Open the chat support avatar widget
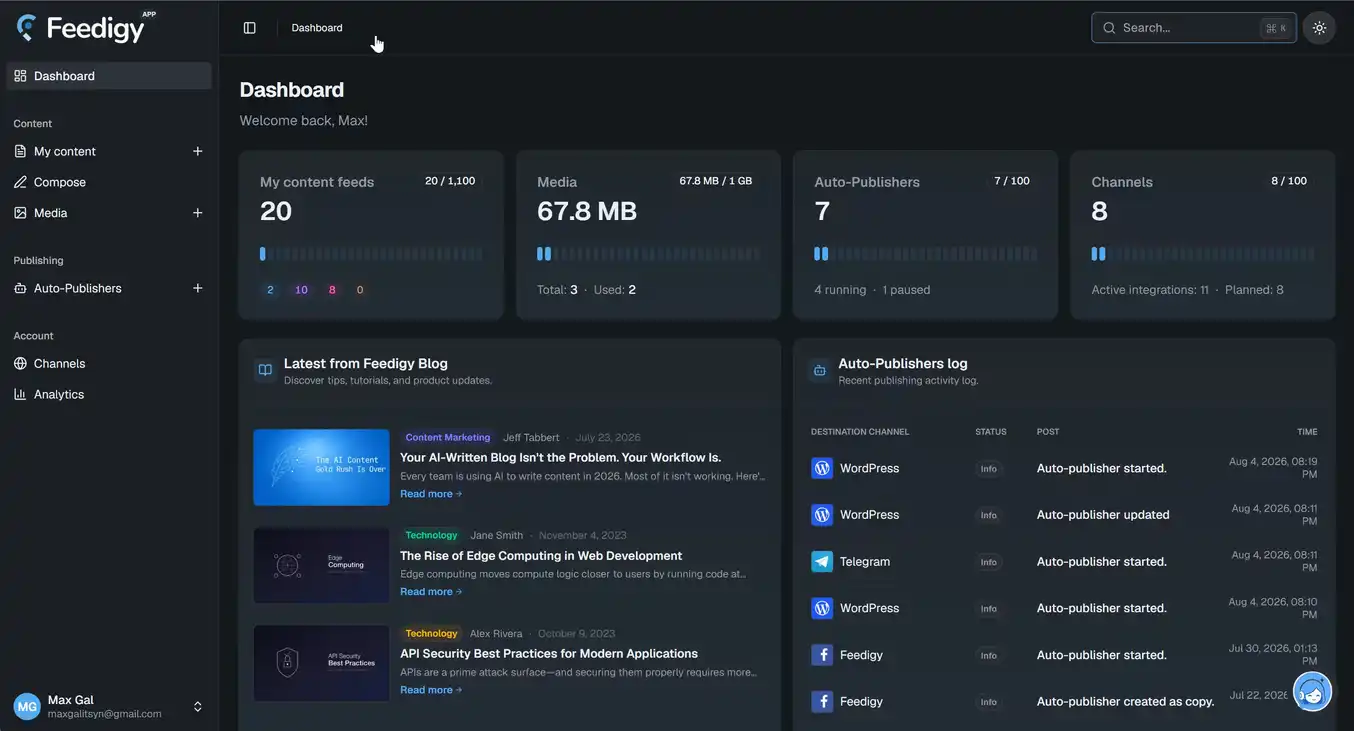This screenshot has width=1354, height=731. point(1312,691)
